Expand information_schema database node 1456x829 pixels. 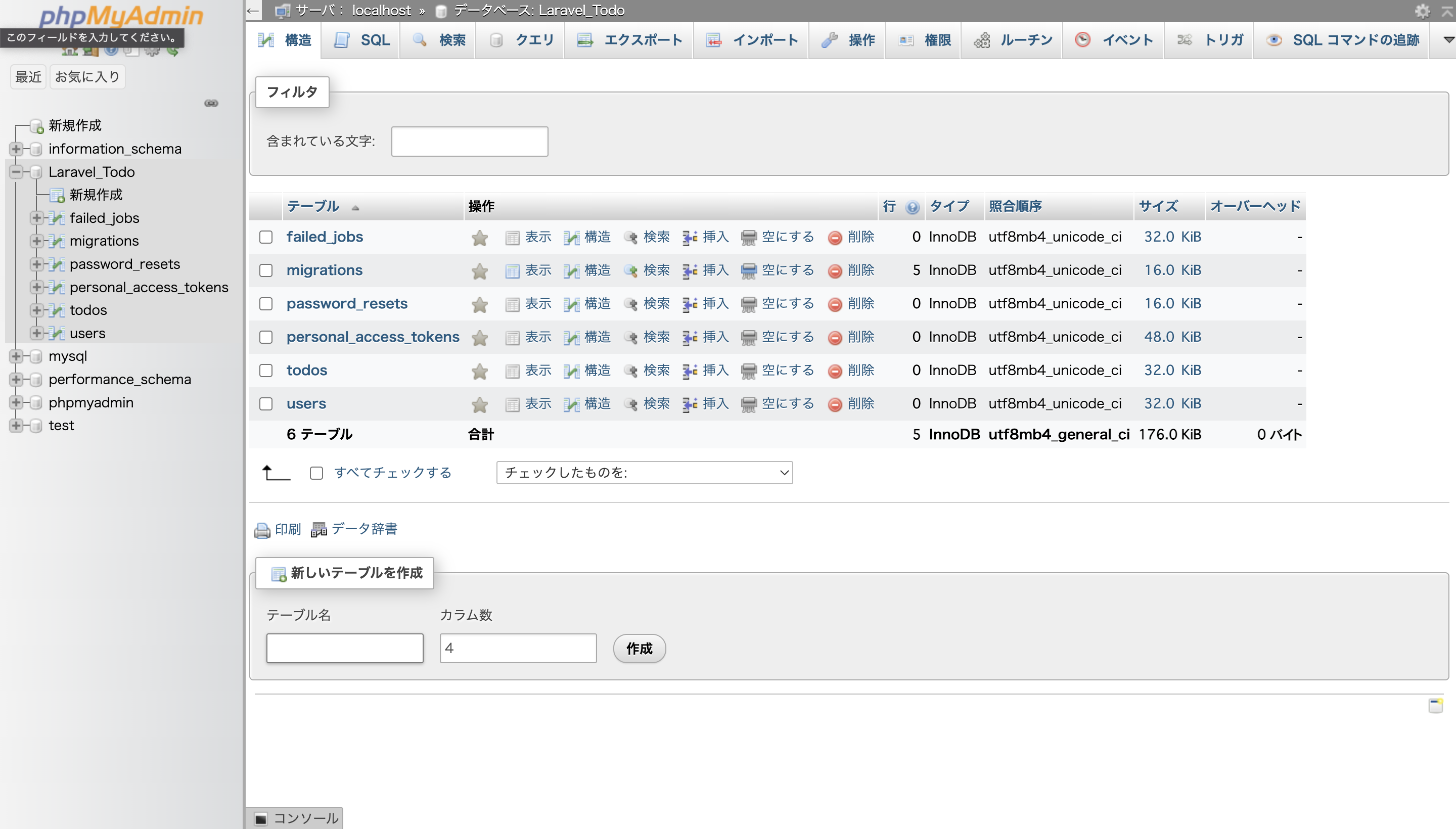tap(16, 149)
